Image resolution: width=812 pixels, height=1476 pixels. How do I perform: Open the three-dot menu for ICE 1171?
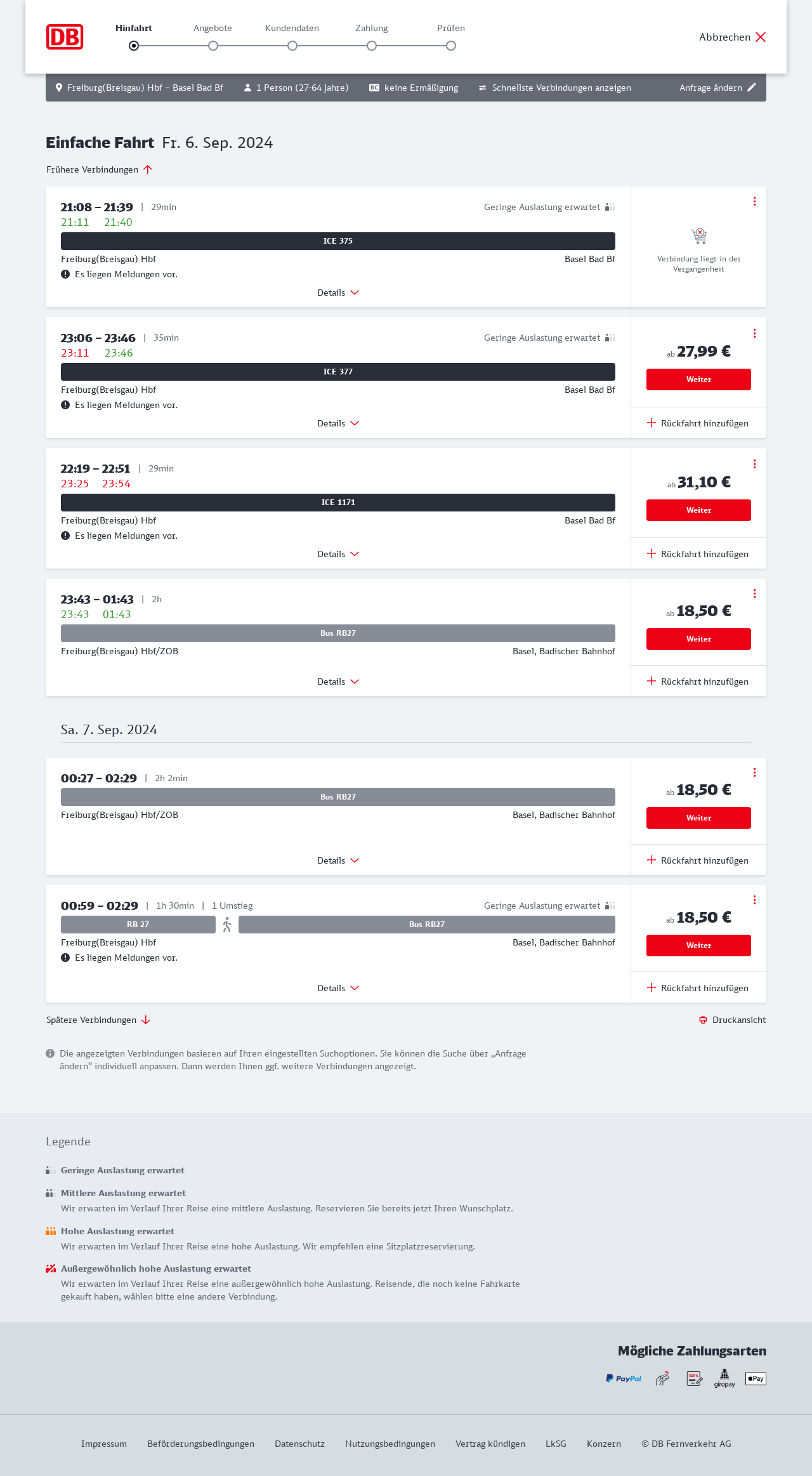(754, 464)
